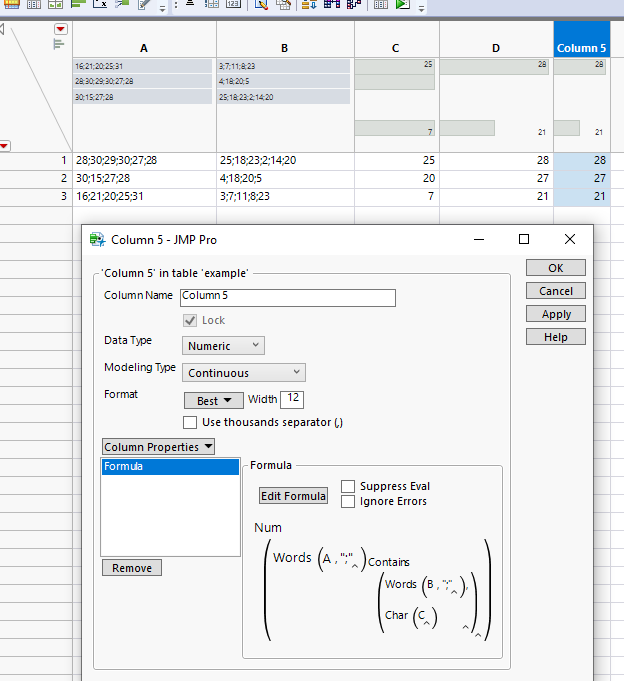Click the 123 toolbar icon

point(233,4)
